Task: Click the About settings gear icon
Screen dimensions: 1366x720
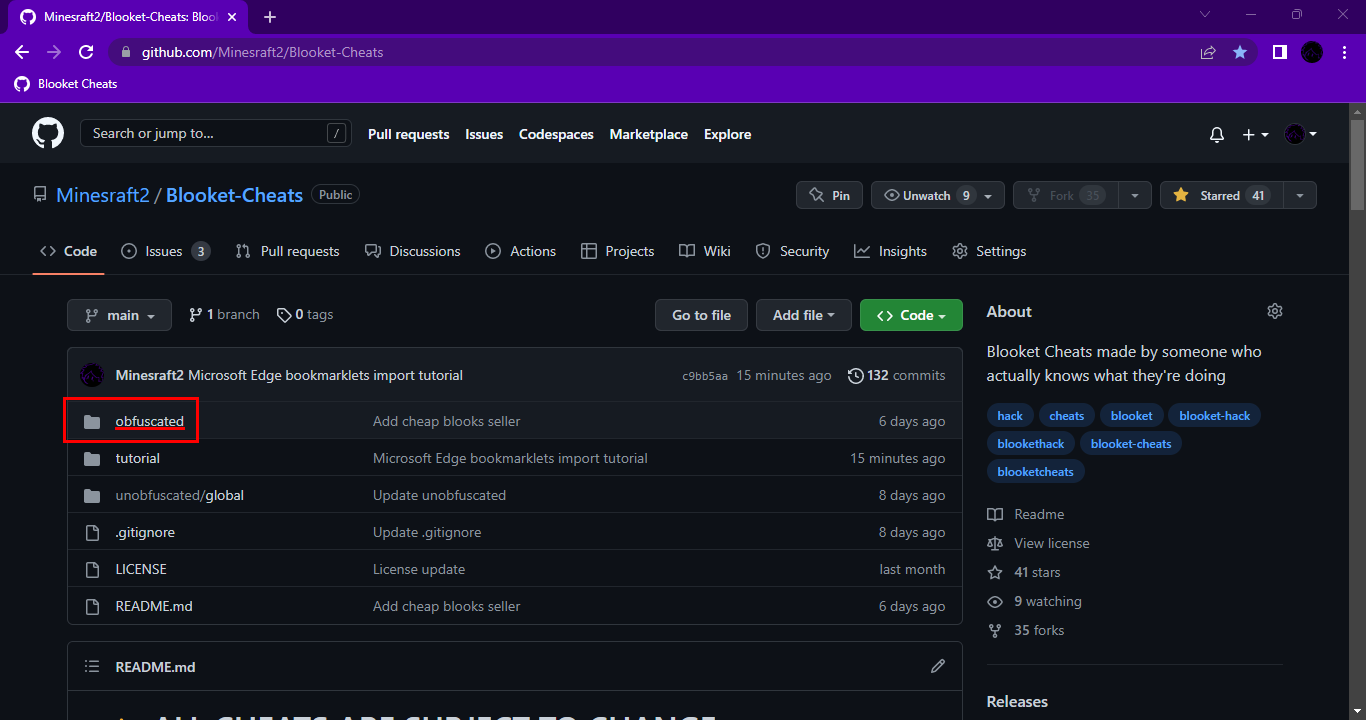Action: tap(1274, 311)
